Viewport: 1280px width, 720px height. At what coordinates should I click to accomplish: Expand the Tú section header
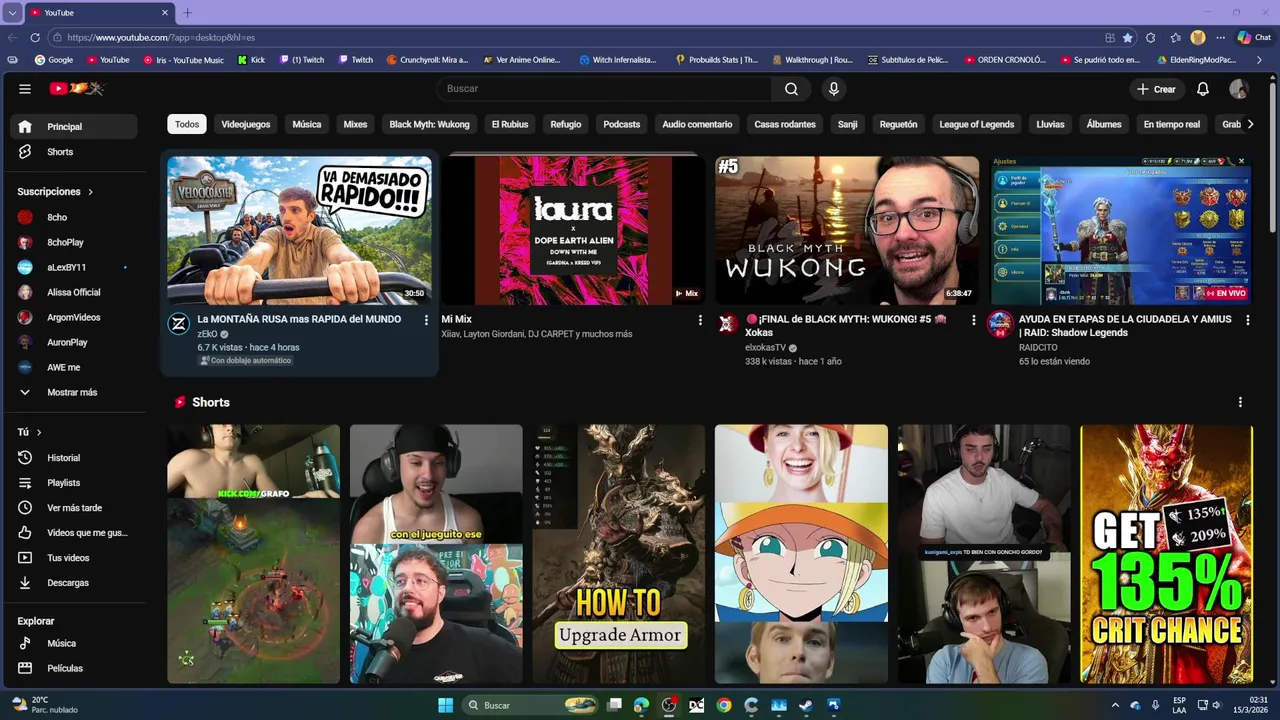30,432
